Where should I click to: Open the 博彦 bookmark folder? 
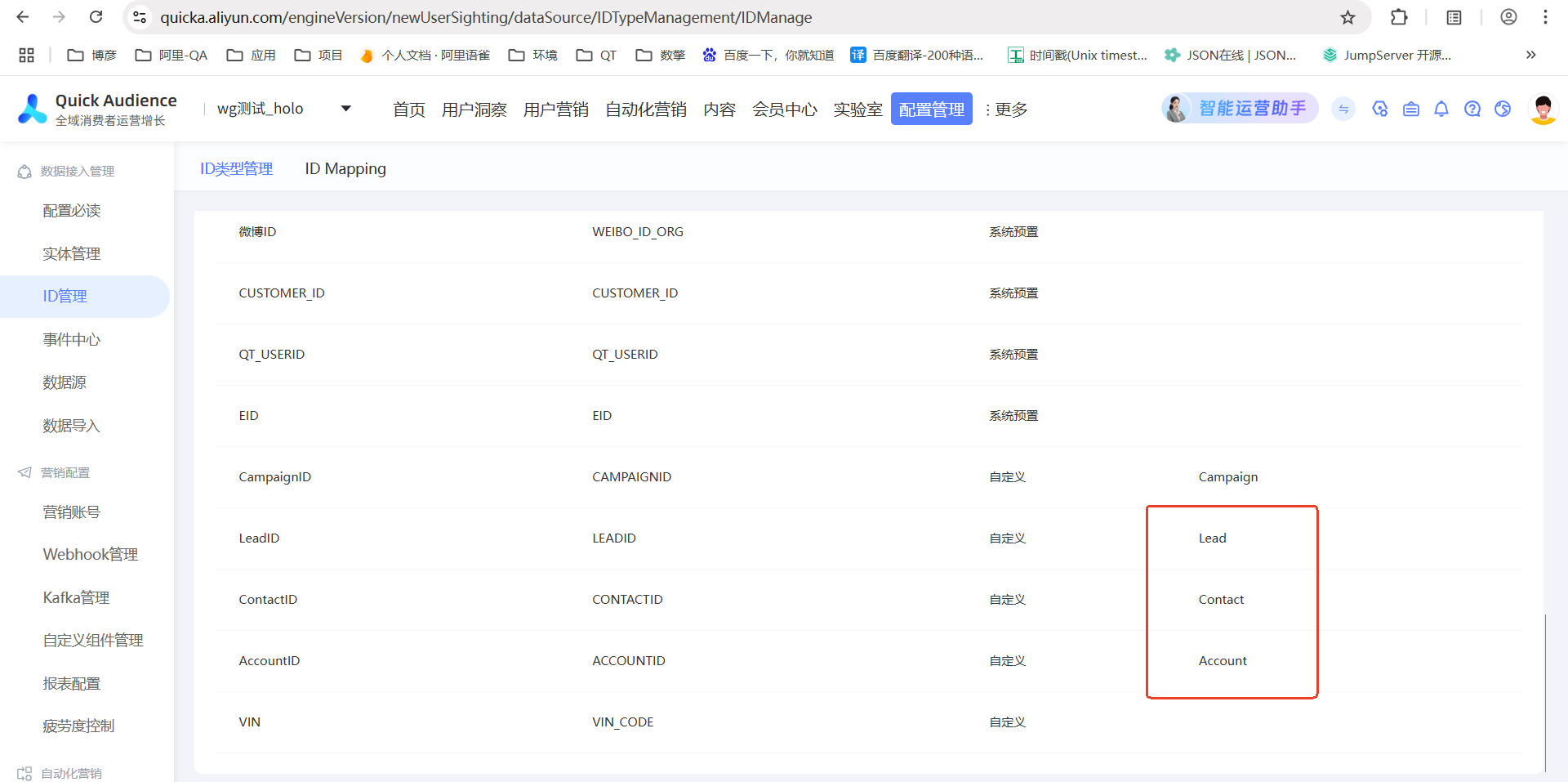[91, 55]
